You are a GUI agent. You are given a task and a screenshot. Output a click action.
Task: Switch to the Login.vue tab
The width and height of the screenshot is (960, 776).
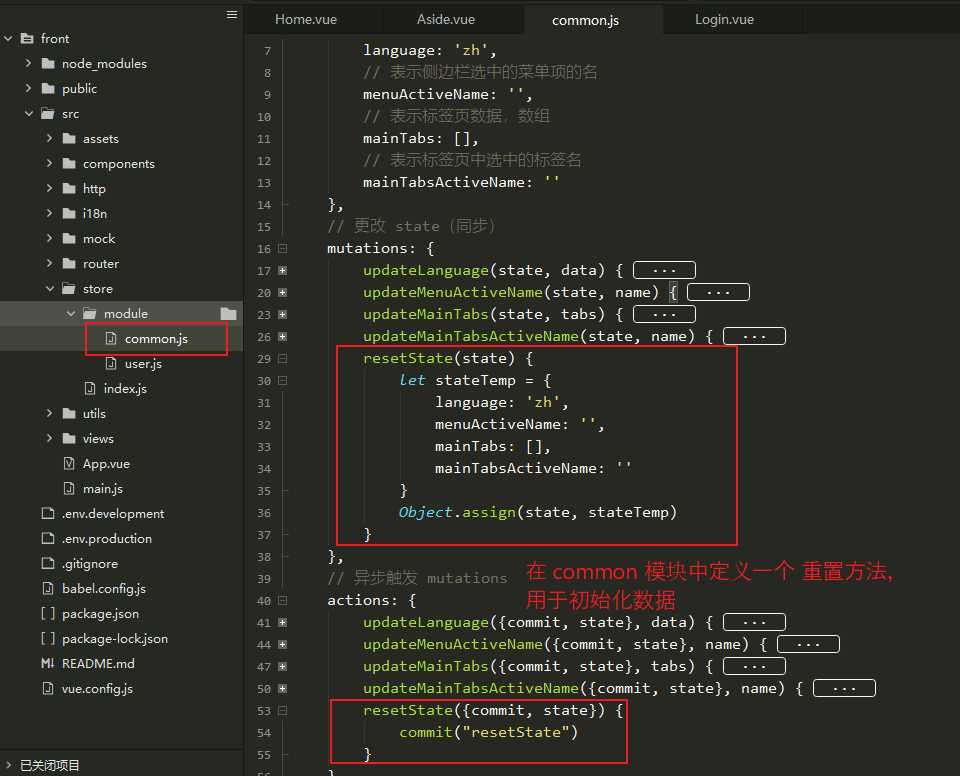point(724,20)
